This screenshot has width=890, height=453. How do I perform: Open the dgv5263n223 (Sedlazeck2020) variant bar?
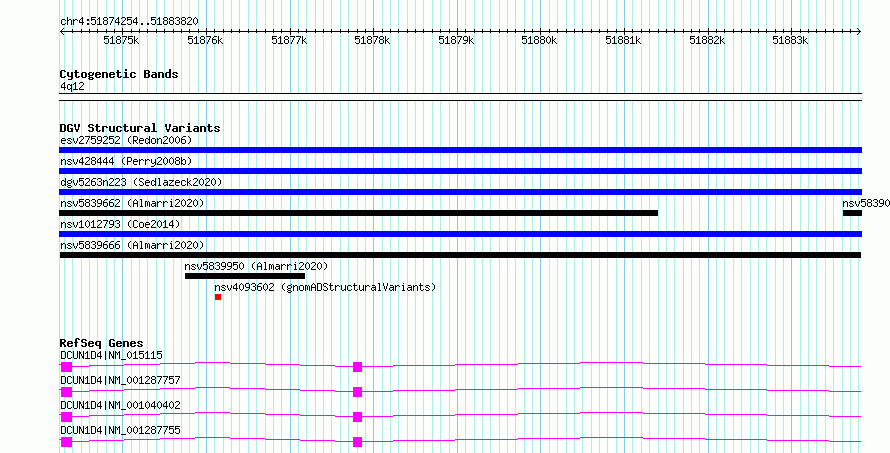coord(460,192)
